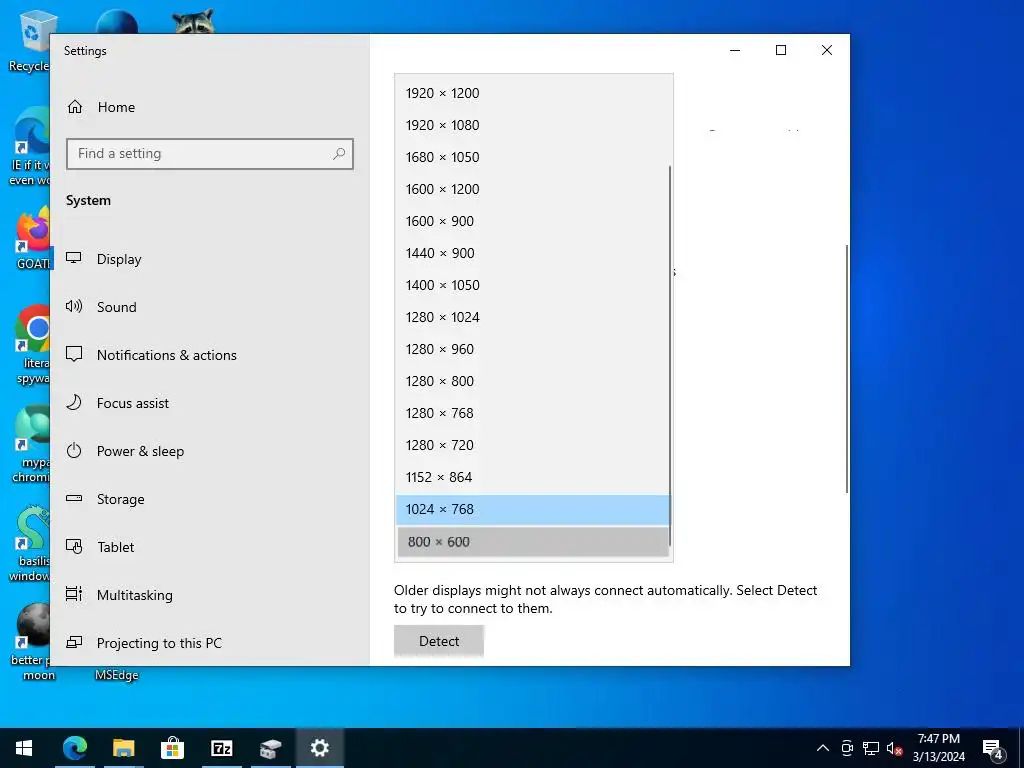
Task: Open the notification center icon
Action: point(993,748)
